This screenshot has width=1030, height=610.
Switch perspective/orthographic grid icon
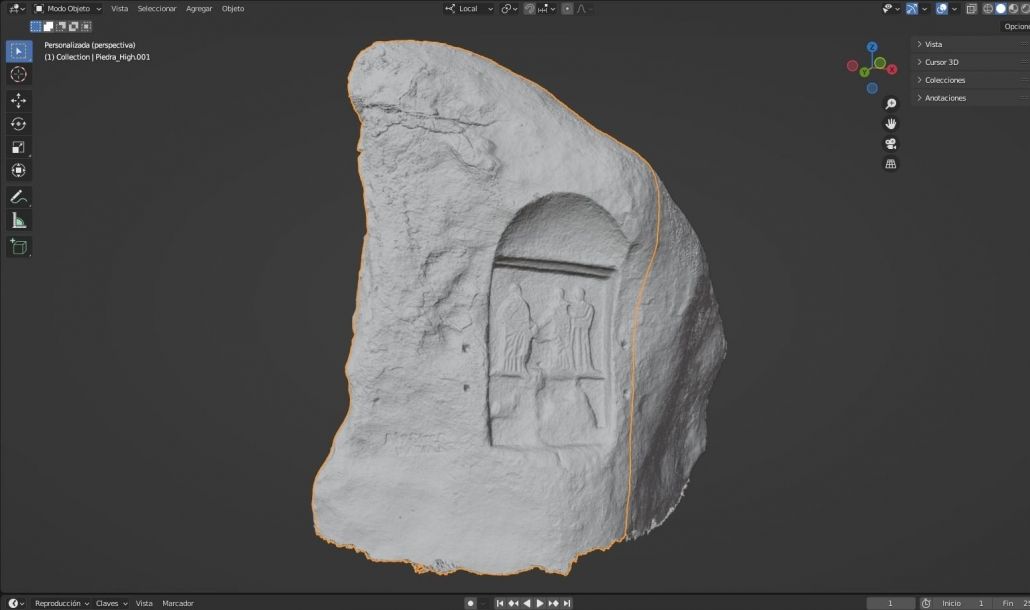pyautogui.click(x=891, y=164)
